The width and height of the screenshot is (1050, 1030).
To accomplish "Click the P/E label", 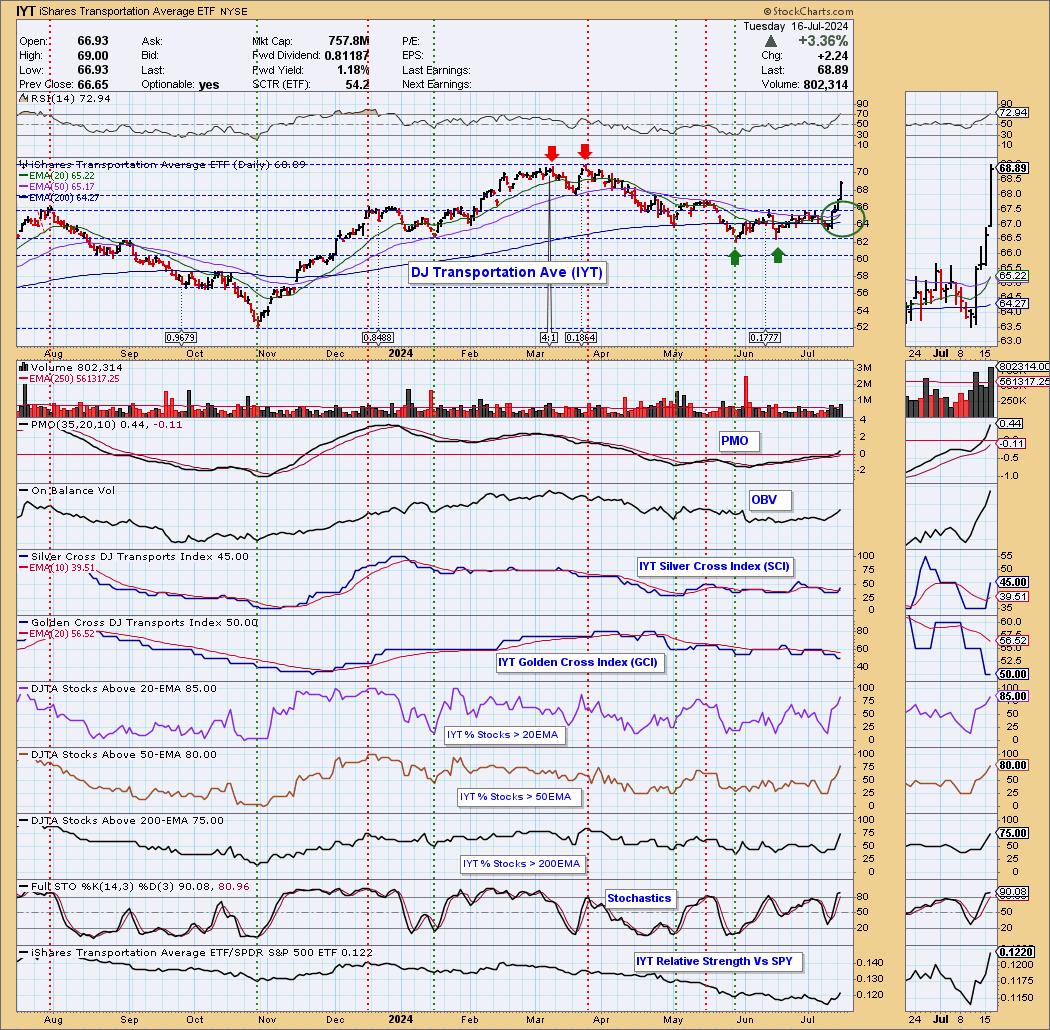I will pyautogui.click(x=411, y=42).
